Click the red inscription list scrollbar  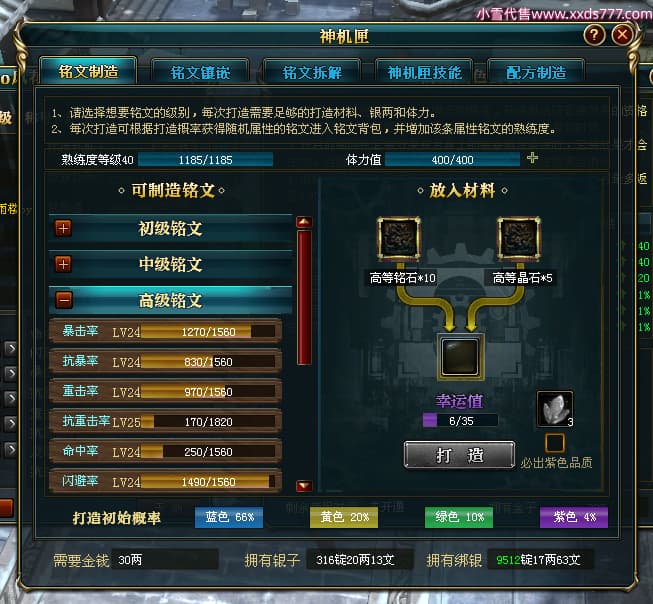coord(304,297)
